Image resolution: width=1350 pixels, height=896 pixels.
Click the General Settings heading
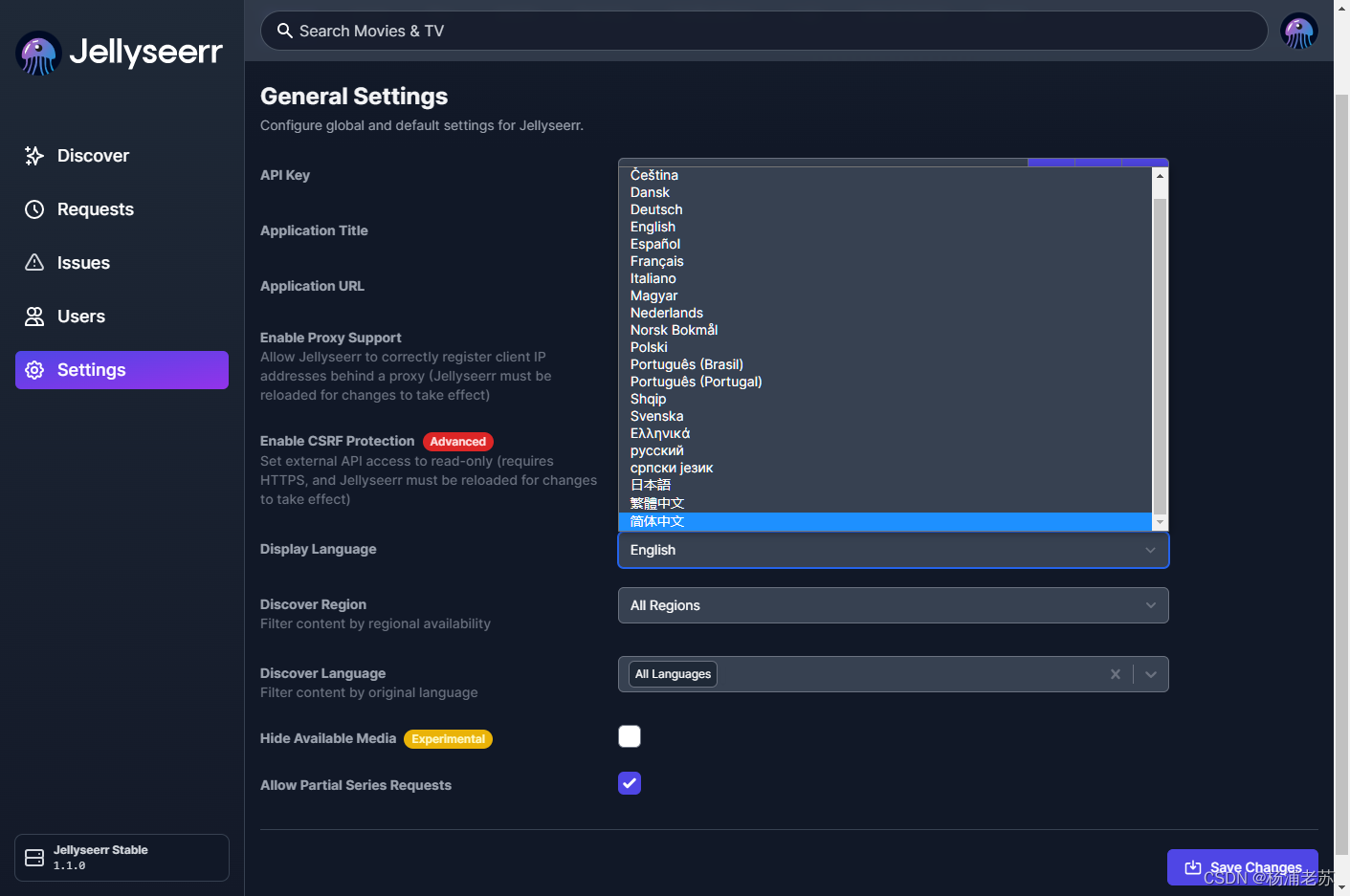point(354,97)
